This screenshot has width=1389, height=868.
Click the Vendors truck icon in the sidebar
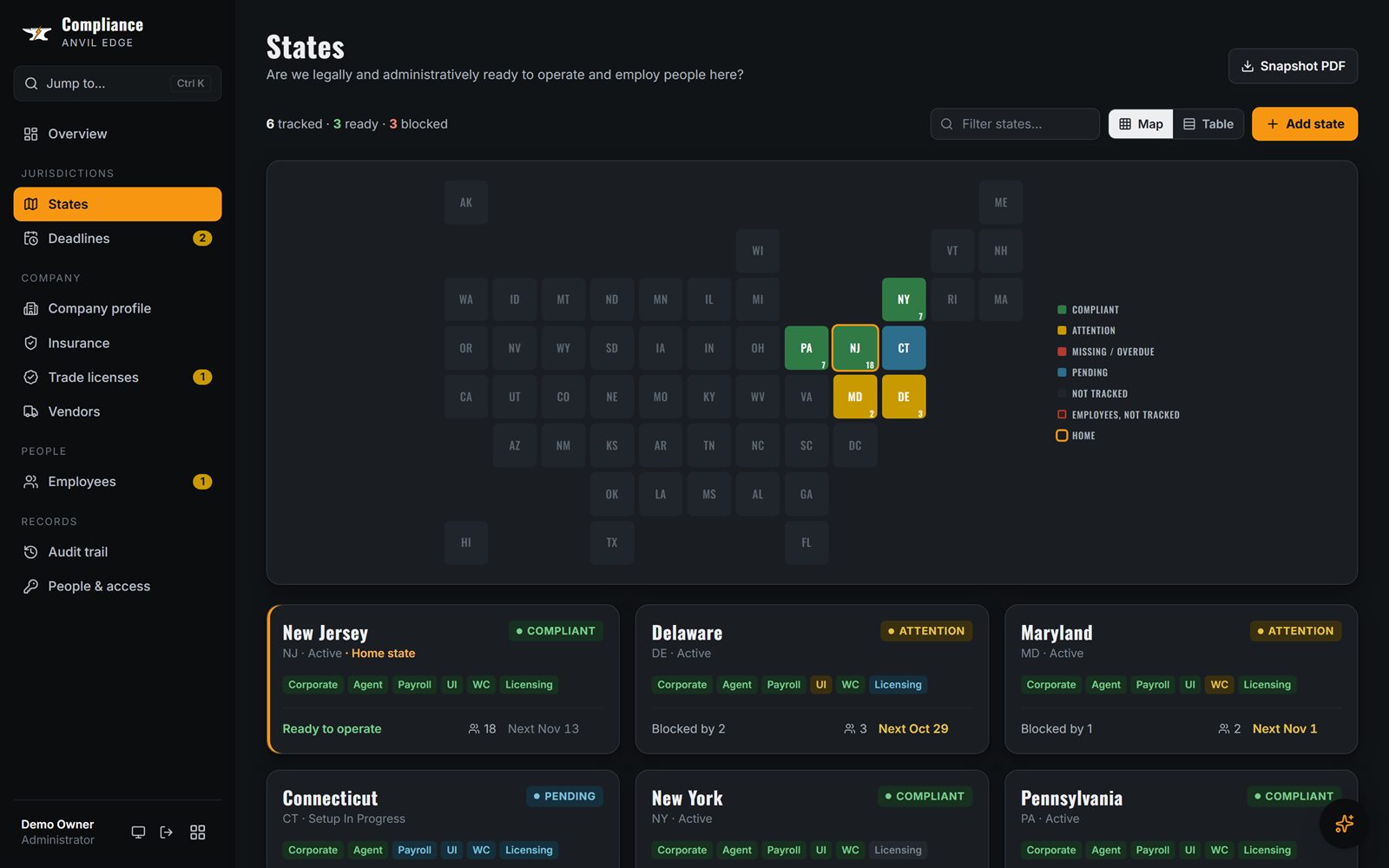[31, 411]
